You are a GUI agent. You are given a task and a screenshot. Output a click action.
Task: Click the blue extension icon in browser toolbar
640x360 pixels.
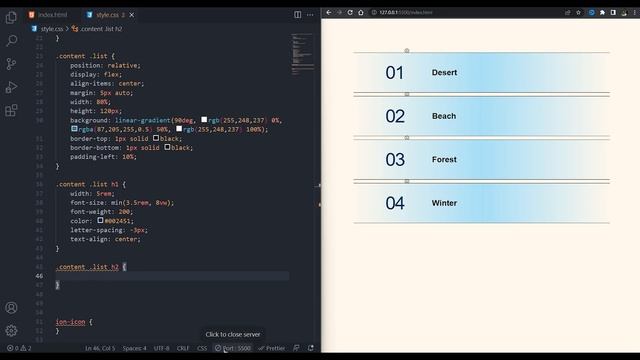[x=591, y=13]
